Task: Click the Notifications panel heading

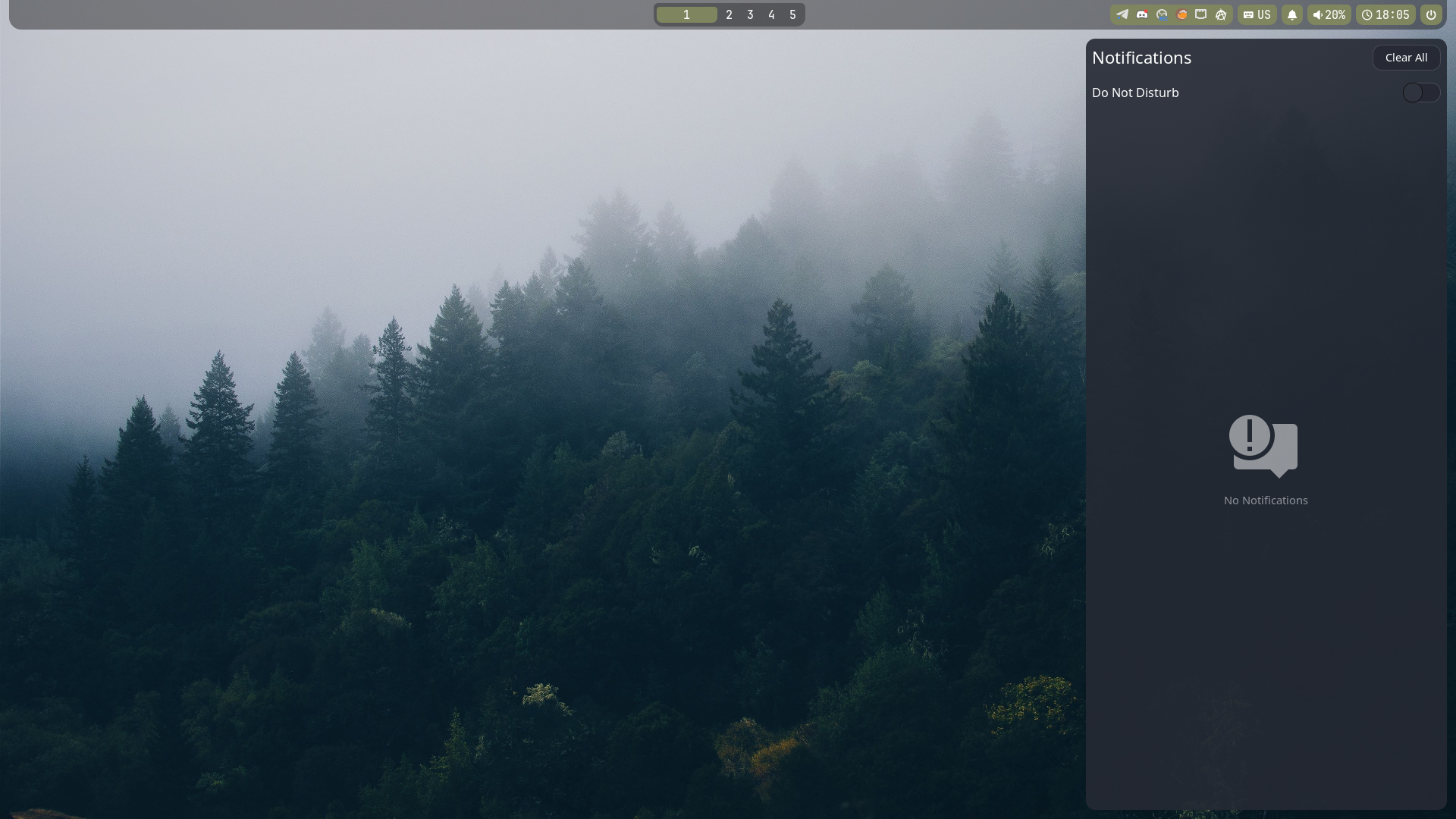Action: 1141,58
